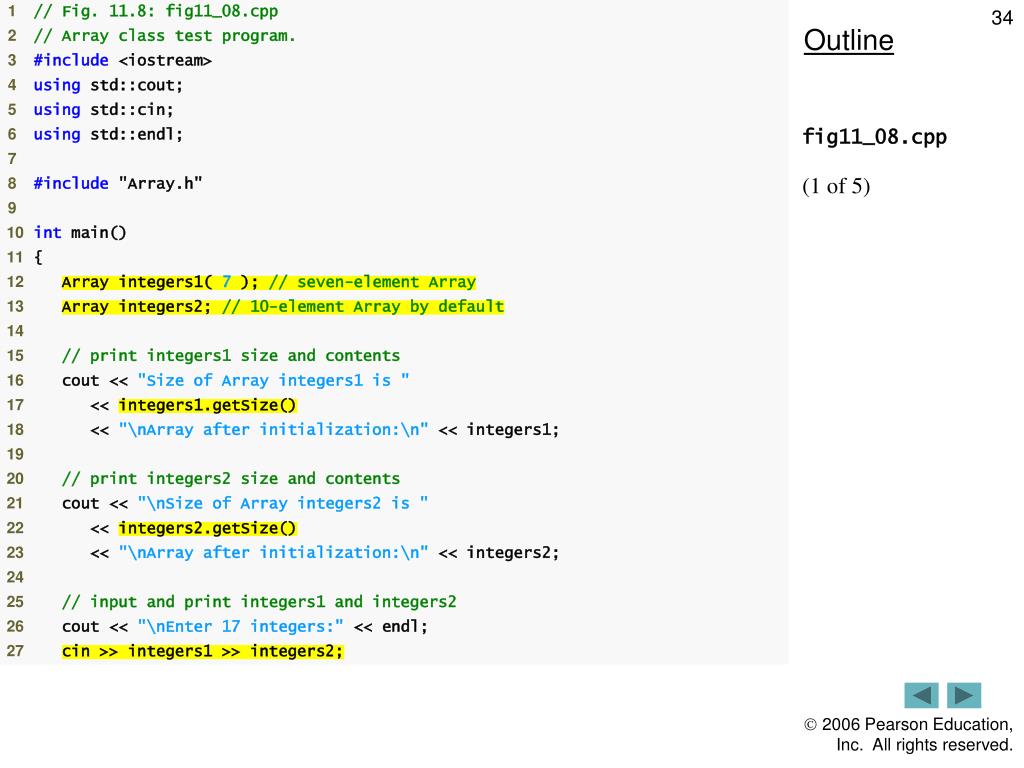1024x768 pixels.
Task: Click '<< integers1;' at end of line 18
Action: tap(499, 430)
